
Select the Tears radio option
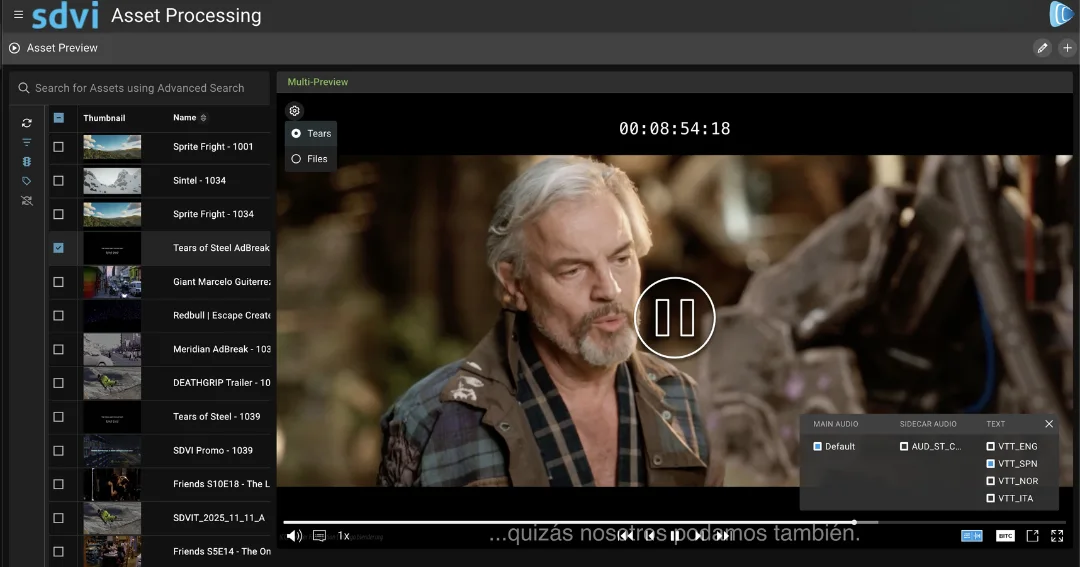(296, 134)
